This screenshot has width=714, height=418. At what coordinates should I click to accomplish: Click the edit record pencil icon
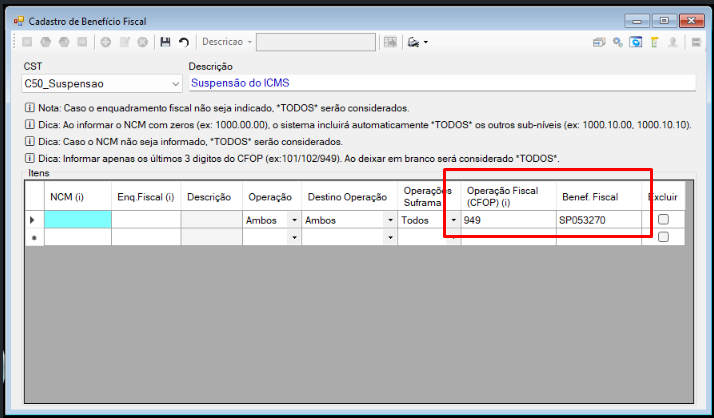[124, 42]
